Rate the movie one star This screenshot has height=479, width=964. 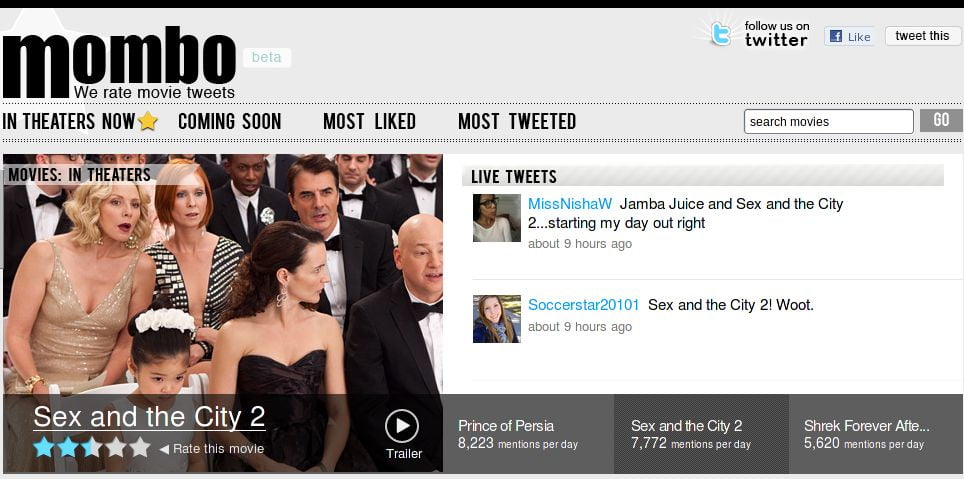point(44,447)
